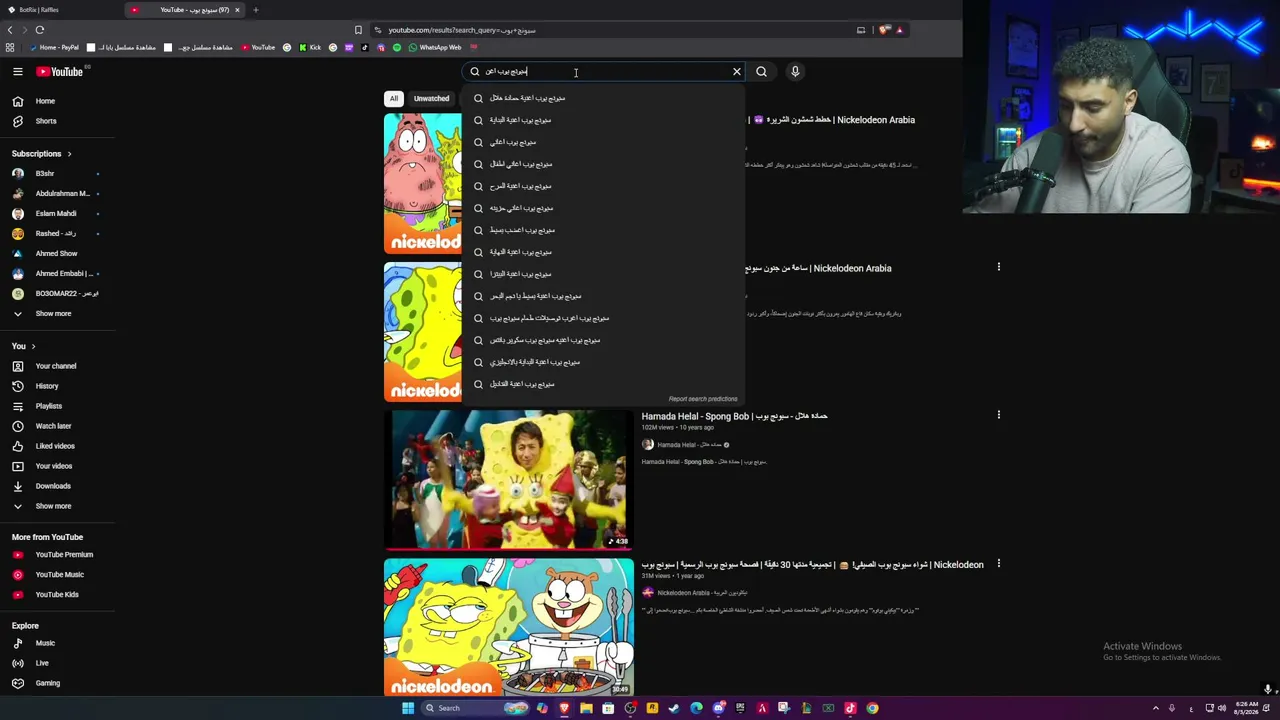Select the Unwatched filter chip
This screenshot has height=720, width=1280.
(x=432, y=98)
